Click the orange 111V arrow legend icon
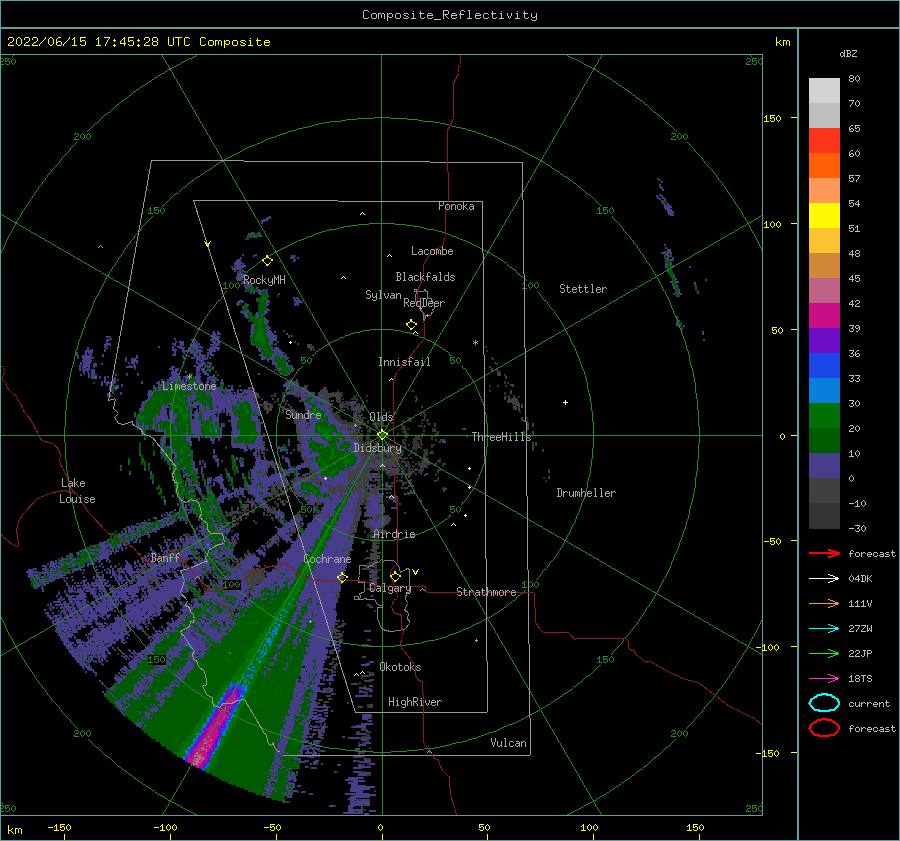The image size is (900, 841). [824, 603]
